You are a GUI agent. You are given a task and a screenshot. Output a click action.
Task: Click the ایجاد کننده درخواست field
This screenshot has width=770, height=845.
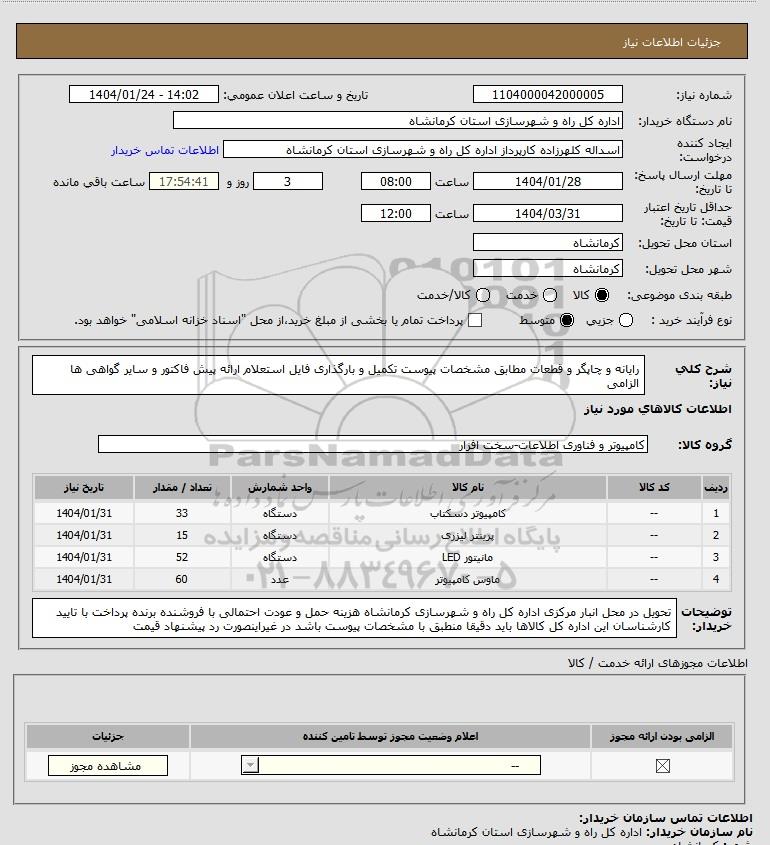tap(422, 150)
